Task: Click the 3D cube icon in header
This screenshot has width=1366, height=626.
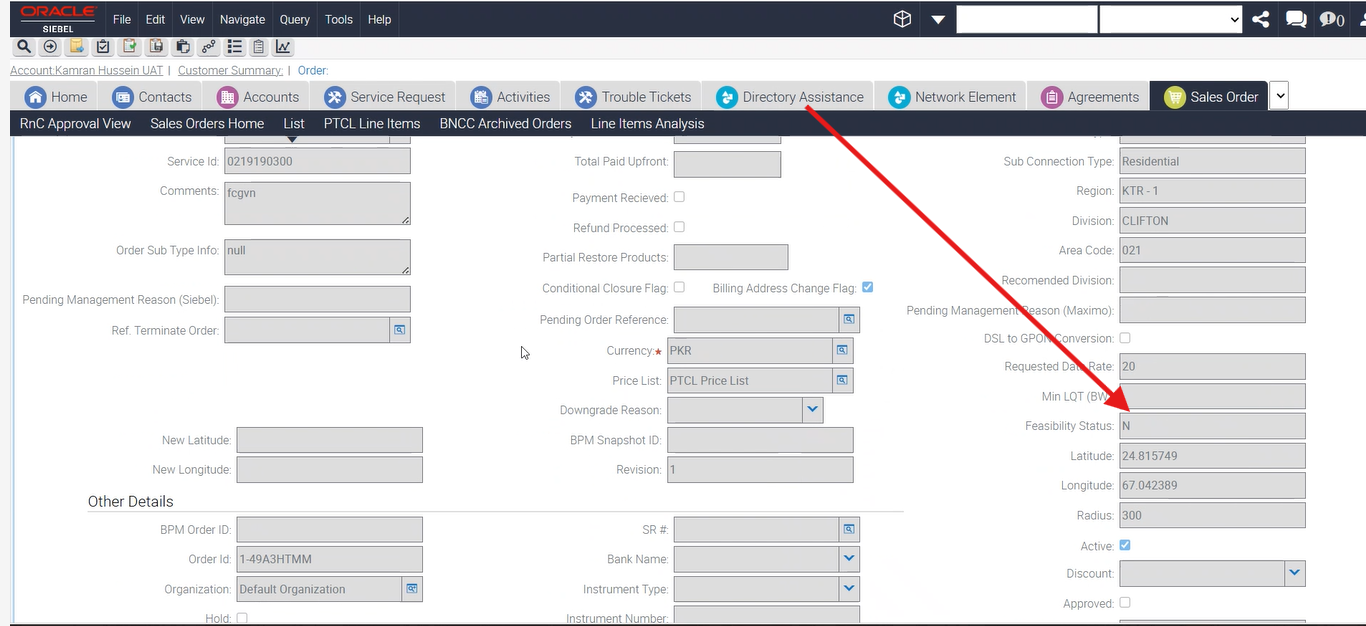Action: click(902, 19)
